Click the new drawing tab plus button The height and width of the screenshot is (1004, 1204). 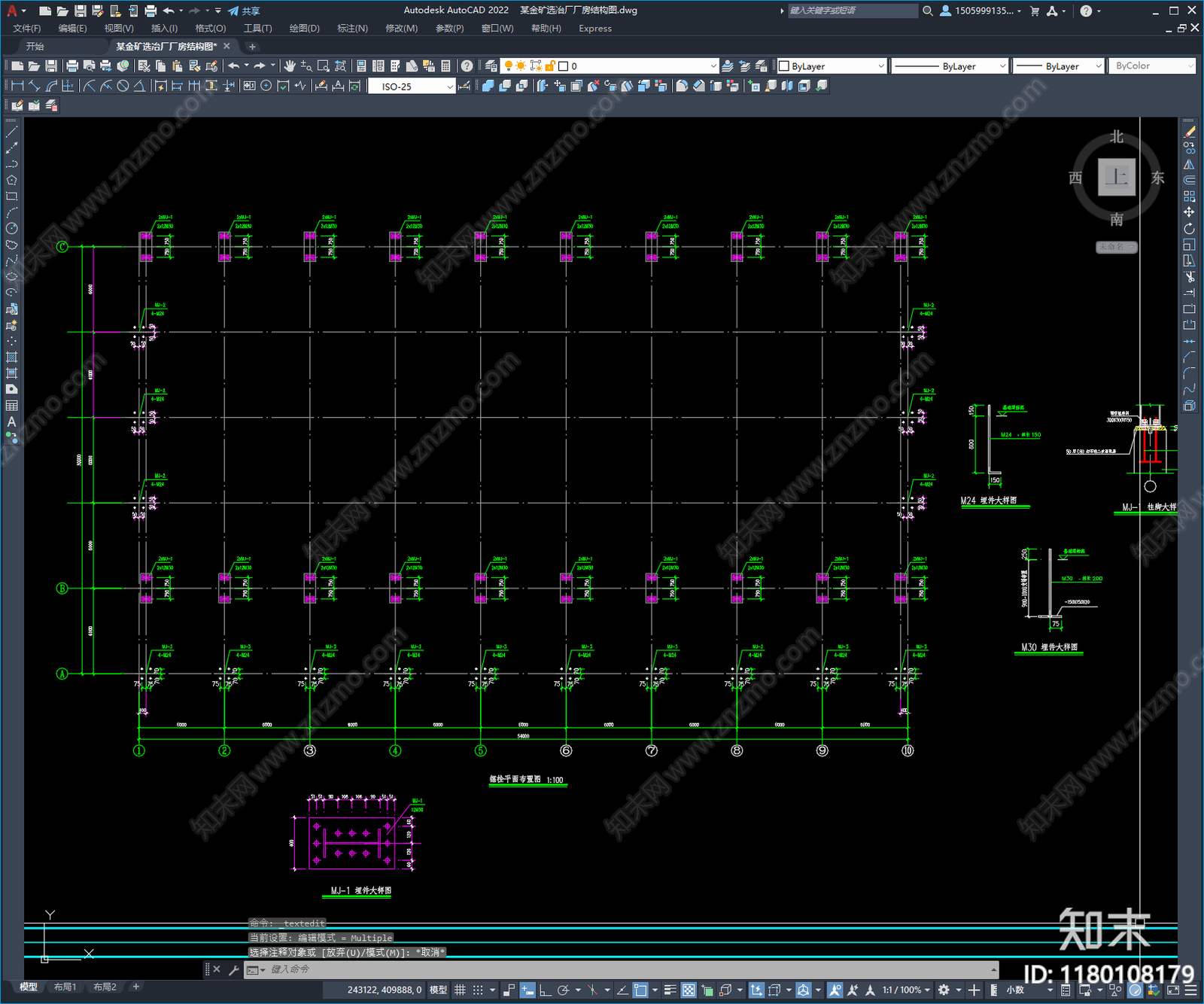point(253,47)
